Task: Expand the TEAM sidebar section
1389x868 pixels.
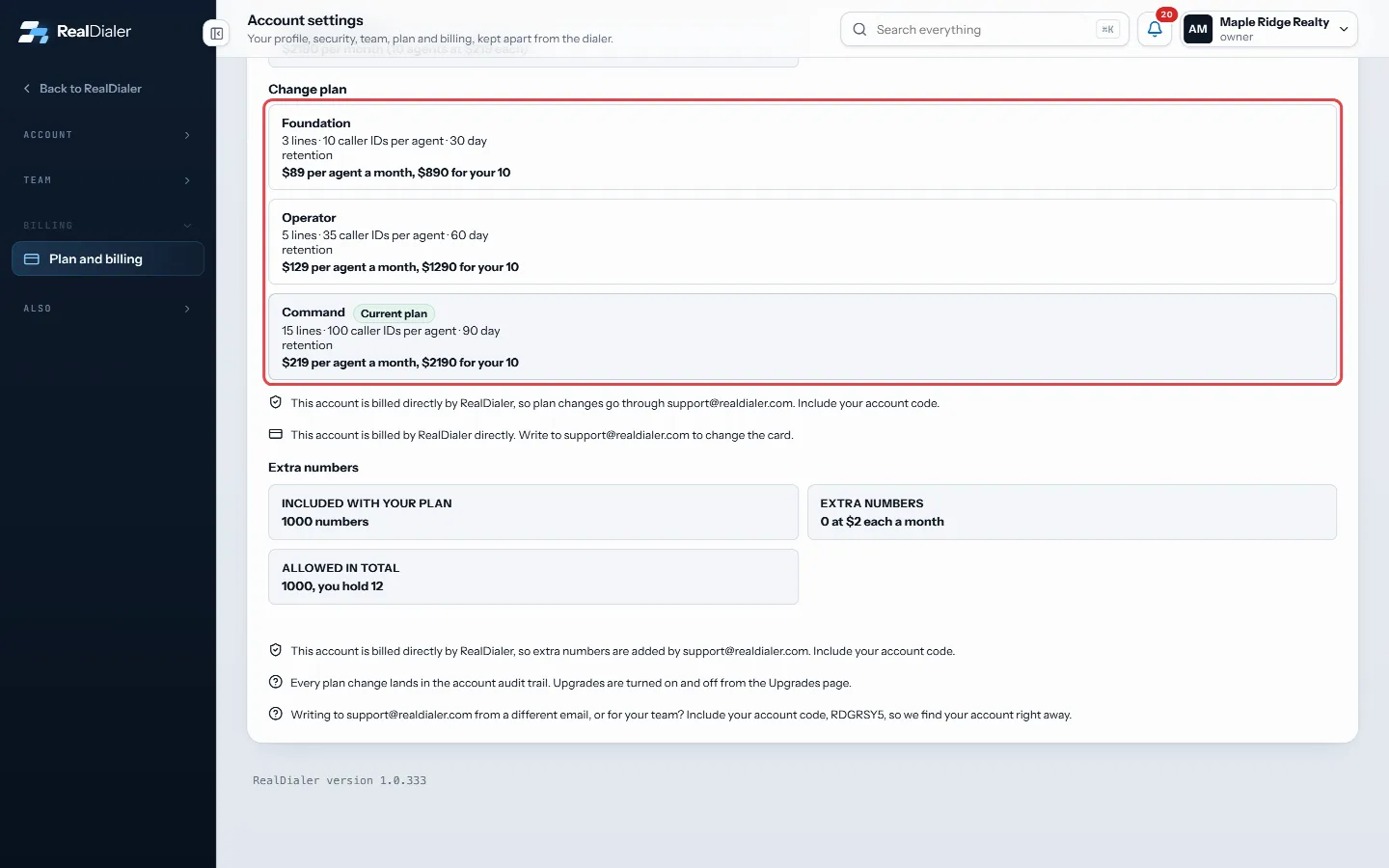Action: click(x=108, y=180)
